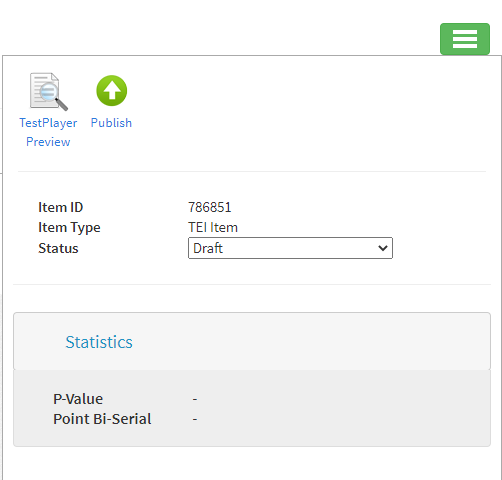
Task: Click the Statistics heading text
Action: [x=99, y=342]
